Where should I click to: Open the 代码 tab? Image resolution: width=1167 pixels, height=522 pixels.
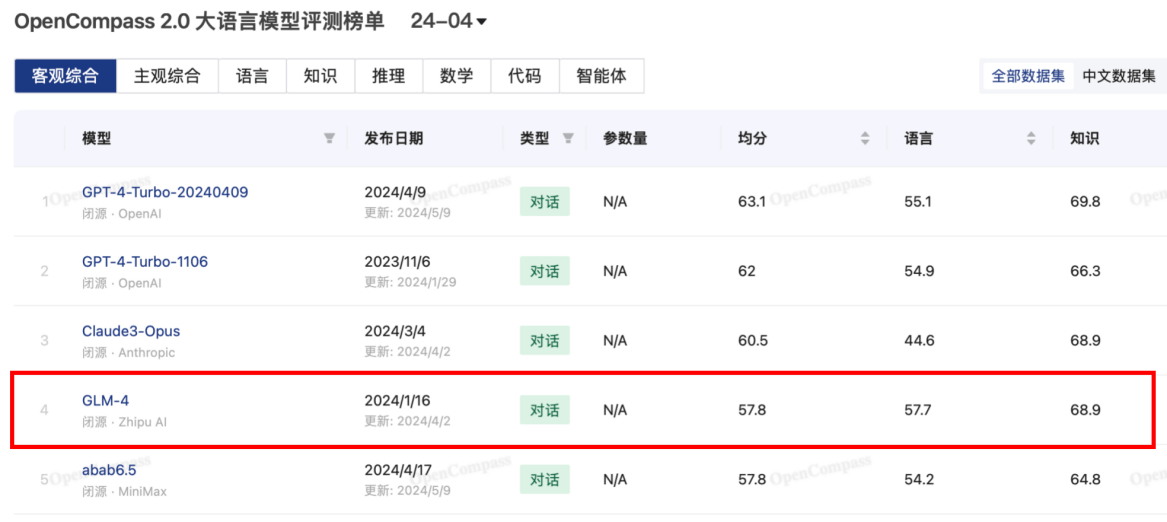pos(525,76)
